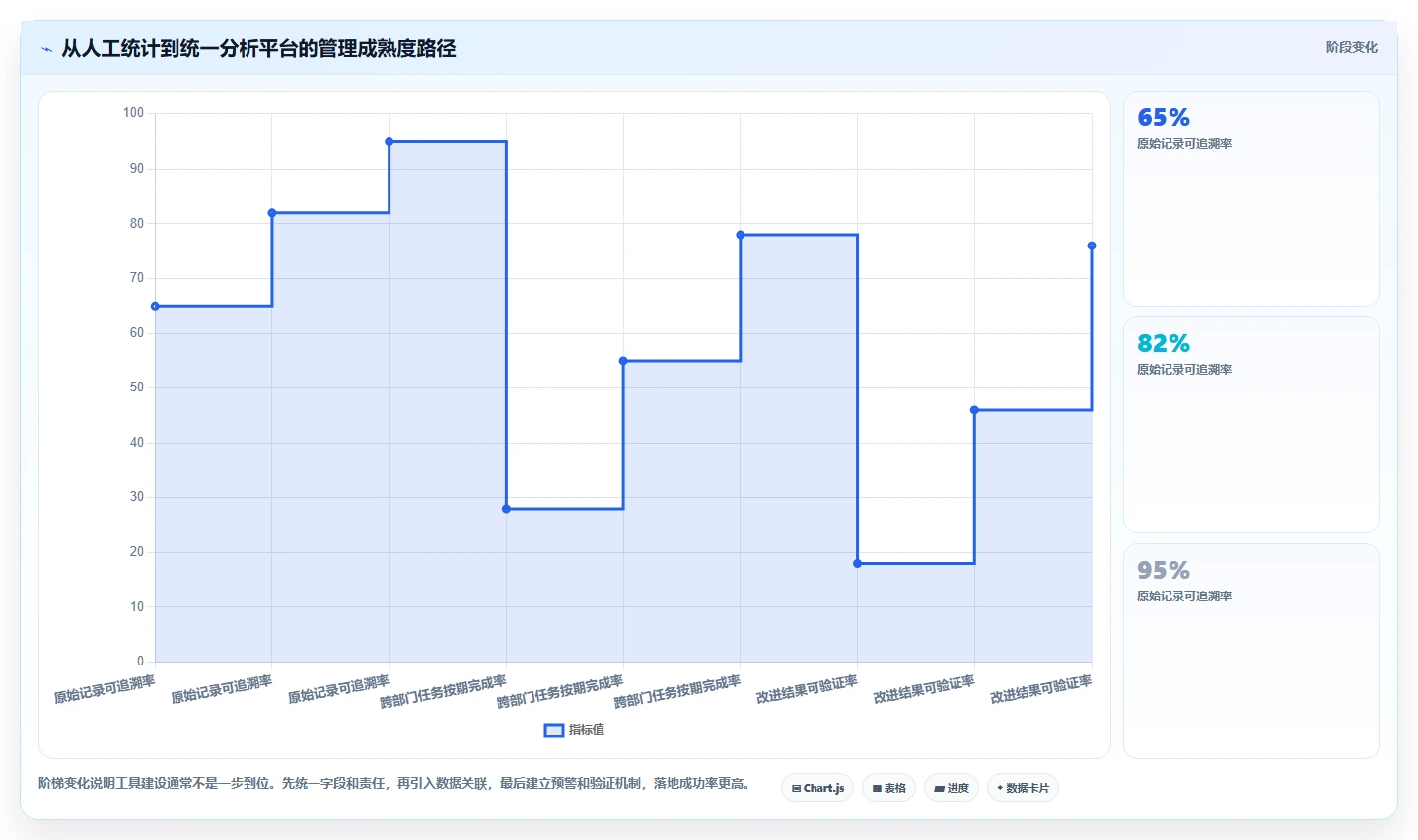Click the y-axis tick label 50

click(x=137, y=387)
